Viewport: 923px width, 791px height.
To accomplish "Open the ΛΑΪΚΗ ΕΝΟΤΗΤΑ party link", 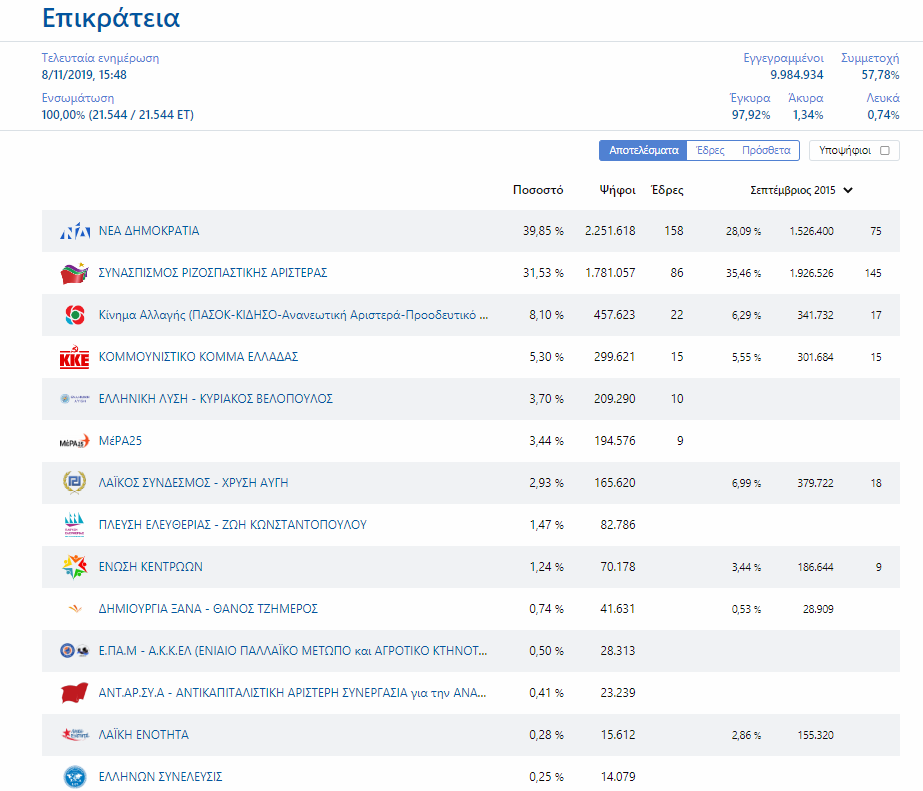I will click(x=143, y=735).
